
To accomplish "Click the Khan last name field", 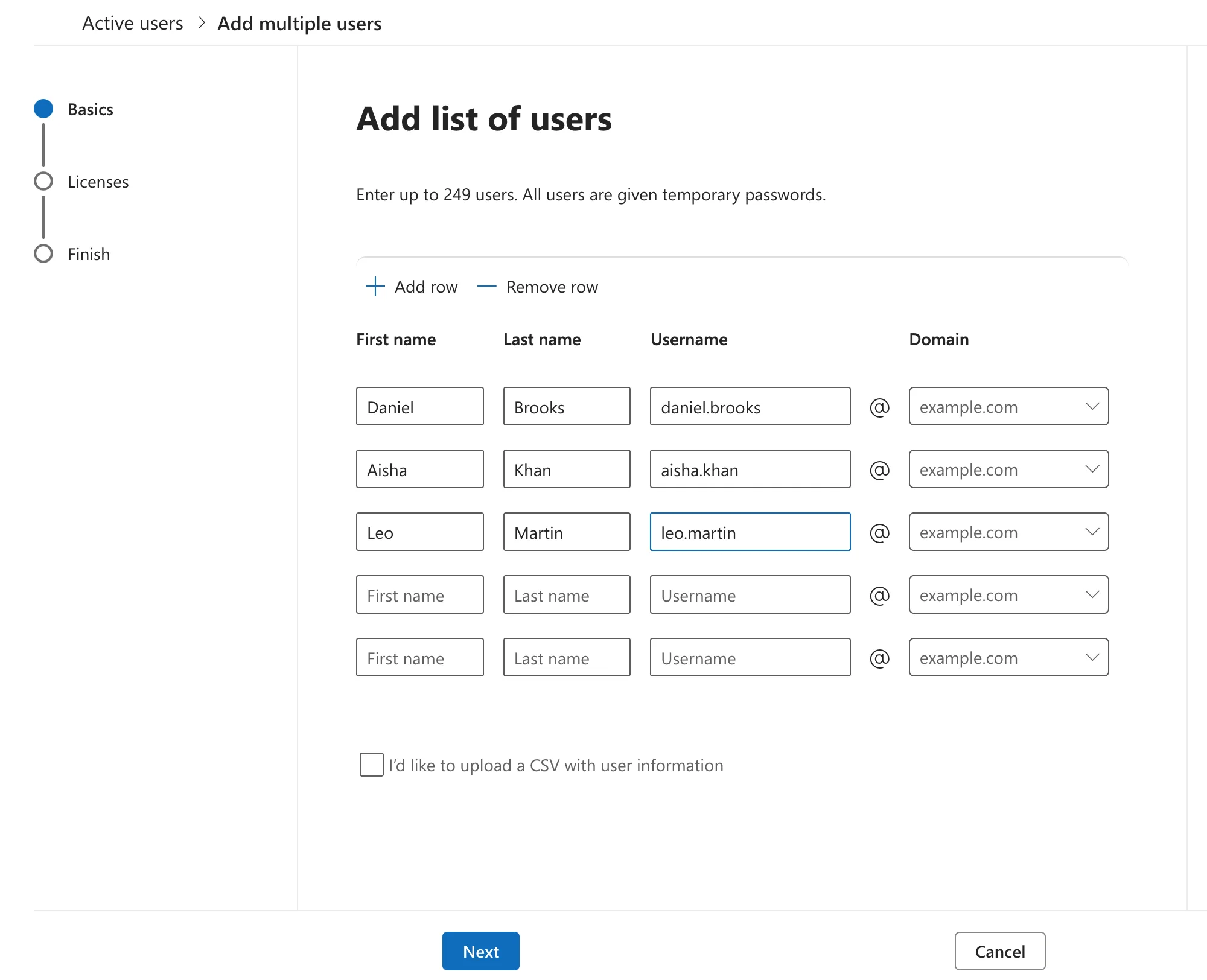I will tap(567, 469).
